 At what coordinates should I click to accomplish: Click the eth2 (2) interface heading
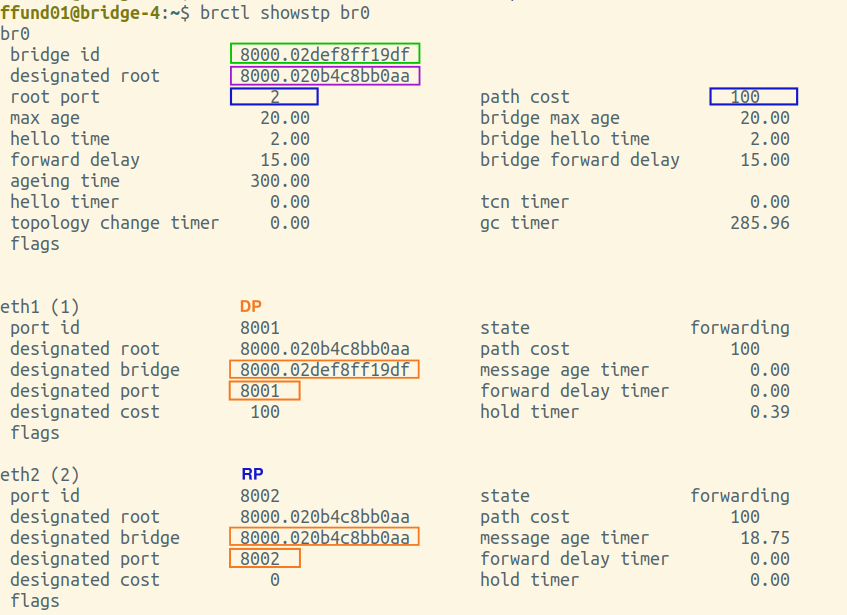(x=40, y=475)
